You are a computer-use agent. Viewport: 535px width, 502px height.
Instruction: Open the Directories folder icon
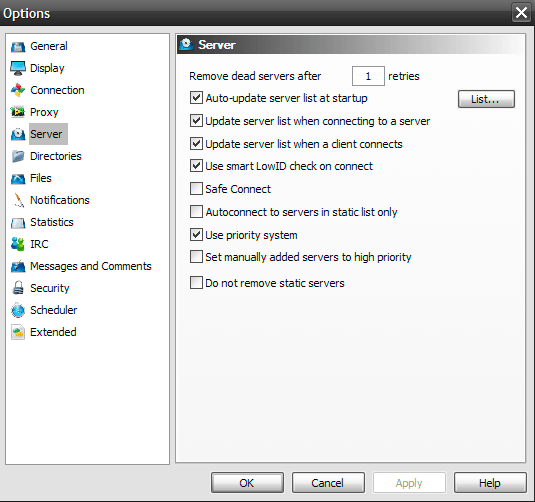18,156
